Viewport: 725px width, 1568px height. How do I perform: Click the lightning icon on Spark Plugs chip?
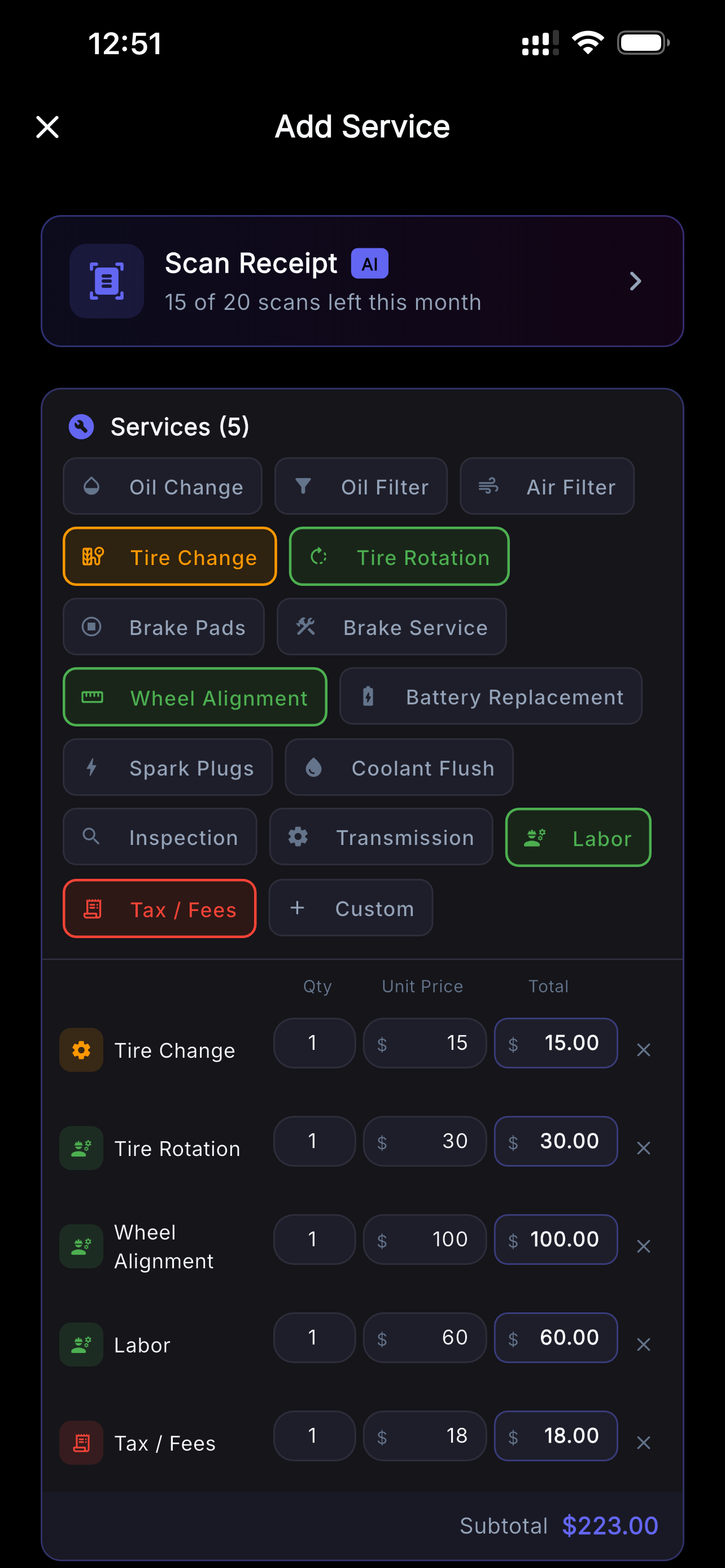coord(91,768)
